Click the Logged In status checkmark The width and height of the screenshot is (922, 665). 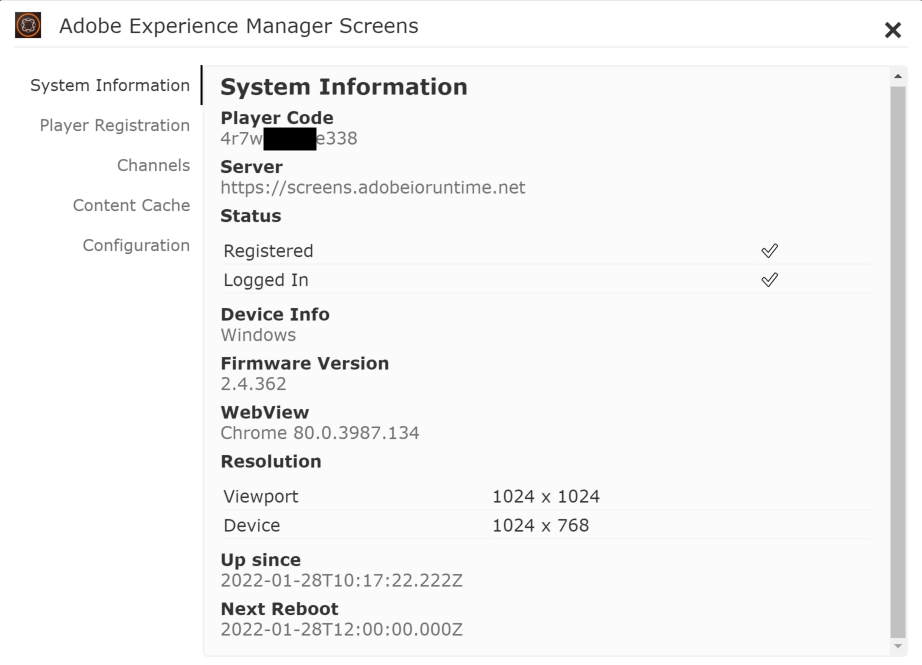click(x=769, y=280)
